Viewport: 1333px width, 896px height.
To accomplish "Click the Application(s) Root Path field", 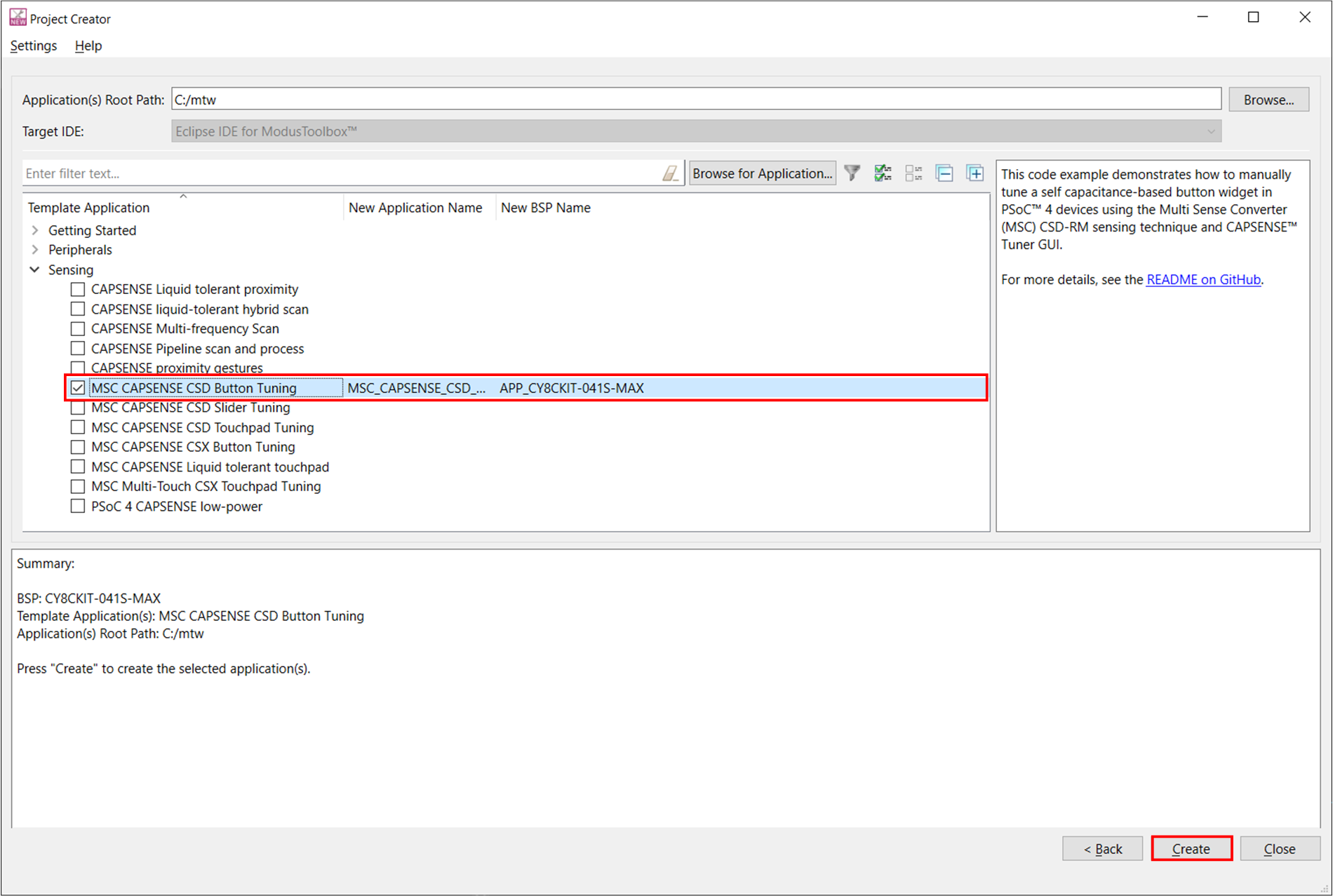I will [696, 100].
